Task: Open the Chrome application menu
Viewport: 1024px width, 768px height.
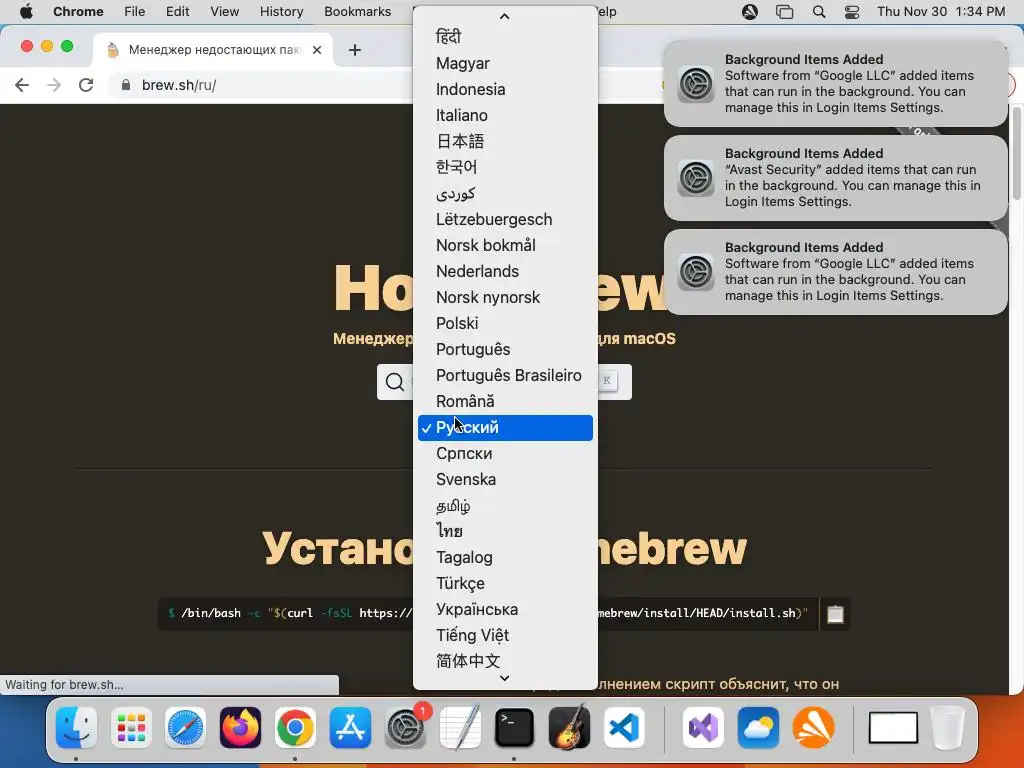Action: coord(78,11)
